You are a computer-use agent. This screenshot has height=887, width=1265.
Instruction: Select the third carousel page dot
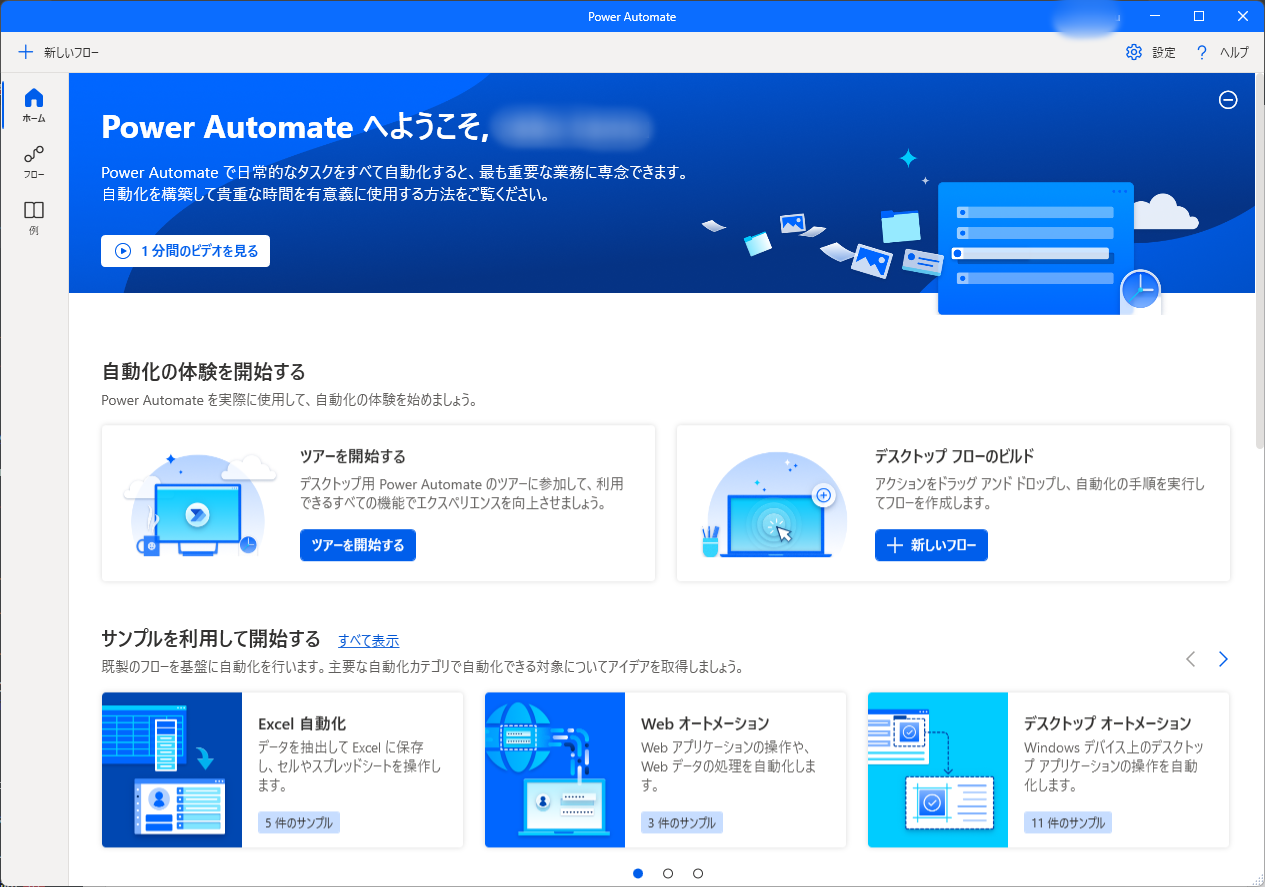coord(698,873)
